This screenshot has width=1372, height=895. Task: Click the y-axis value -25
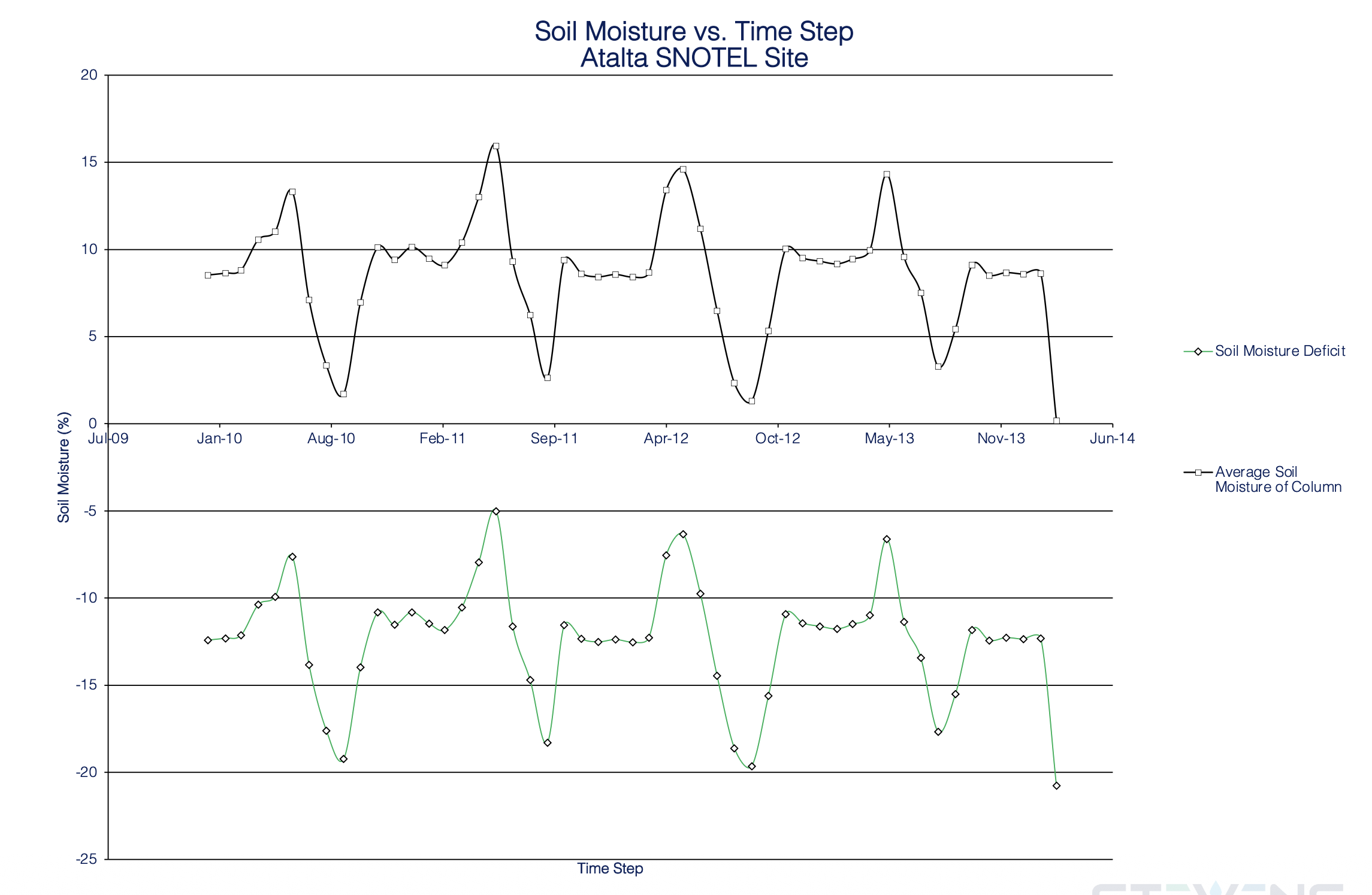pos(86,859)
